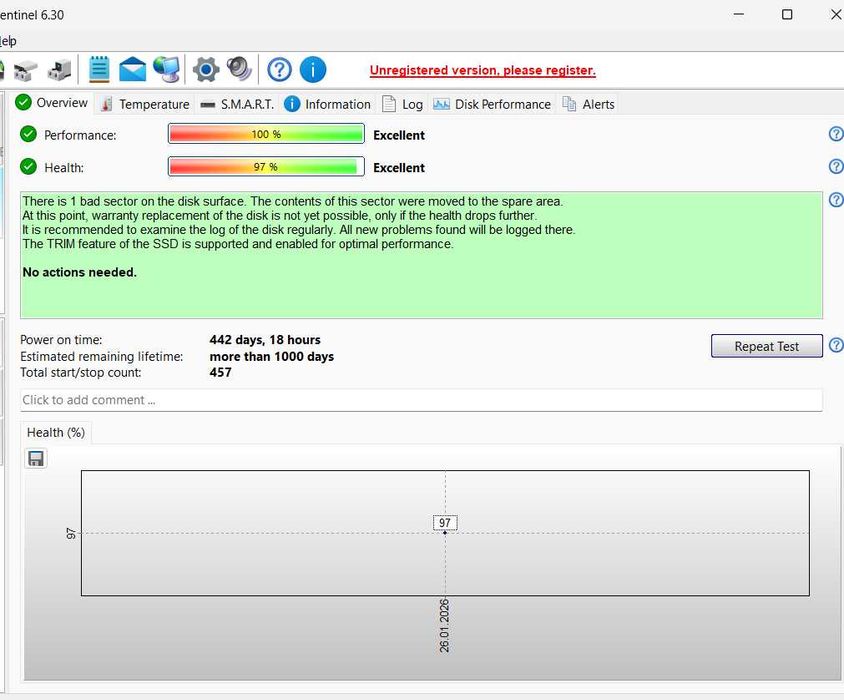Click green check icon next to Performance label
The height and width of the screenshot is (700, 844).
28,134
